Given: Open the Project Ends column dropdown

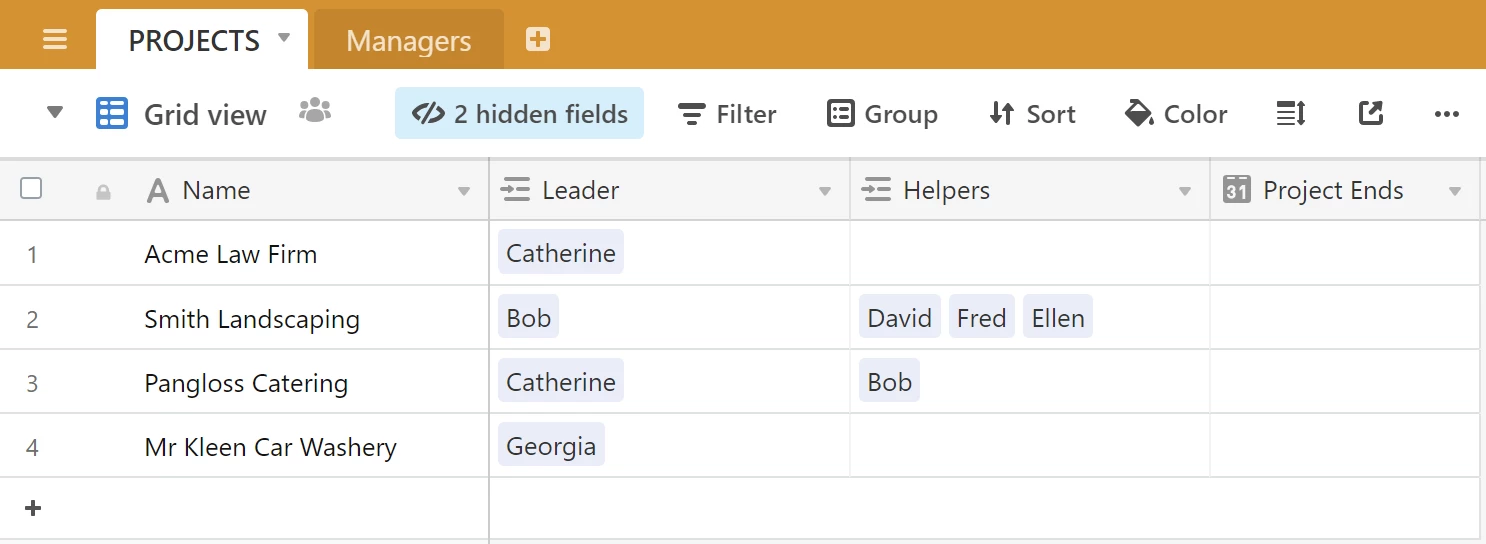Looking at the screenshot, I should 1455,191.
